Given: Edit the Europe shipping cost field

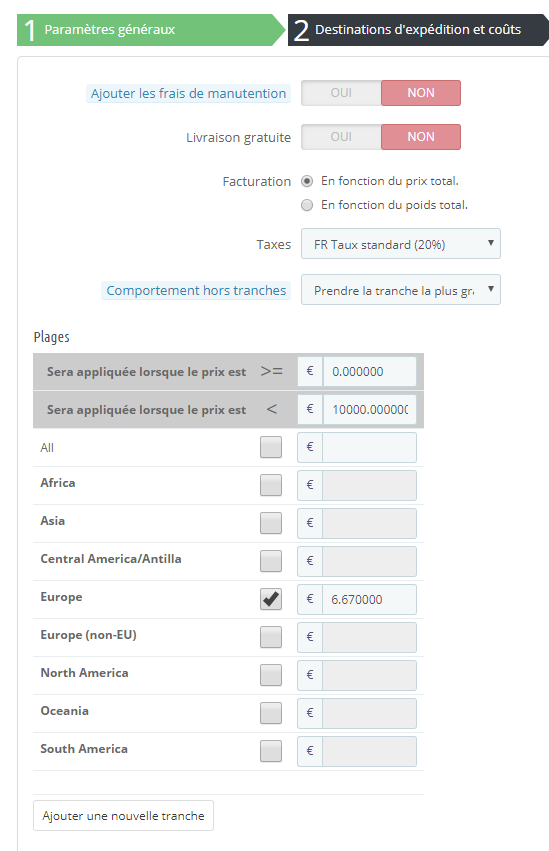Looking at the screenshot, I should [369, 600].
